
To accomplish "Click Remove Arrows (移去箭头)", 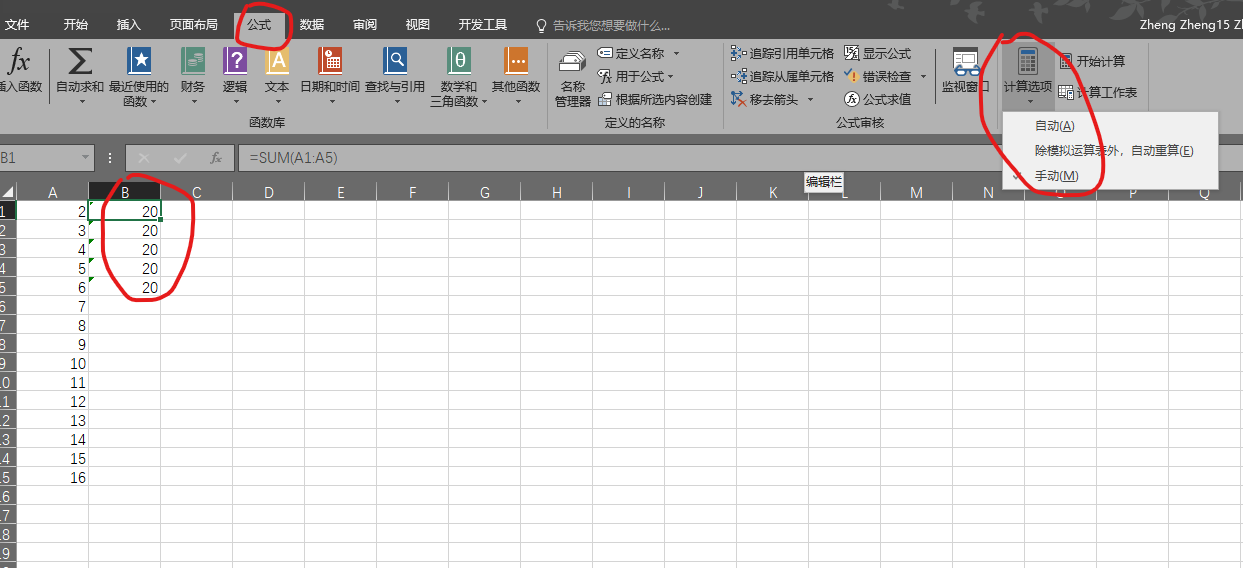I will 766,99.
